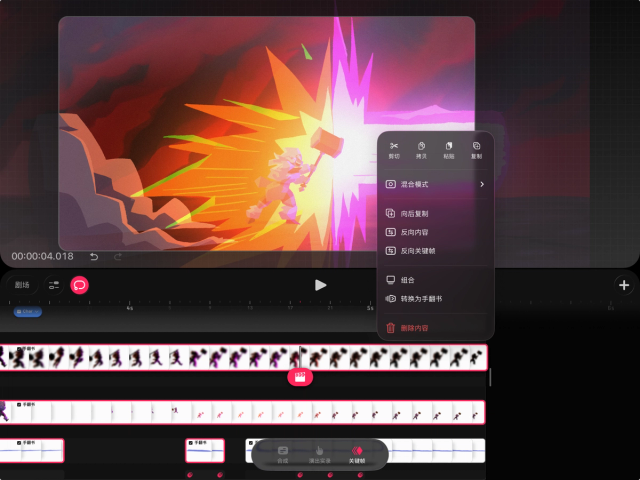
Task: Click the 4s mark on the time ruler
Action: (129, 308)
